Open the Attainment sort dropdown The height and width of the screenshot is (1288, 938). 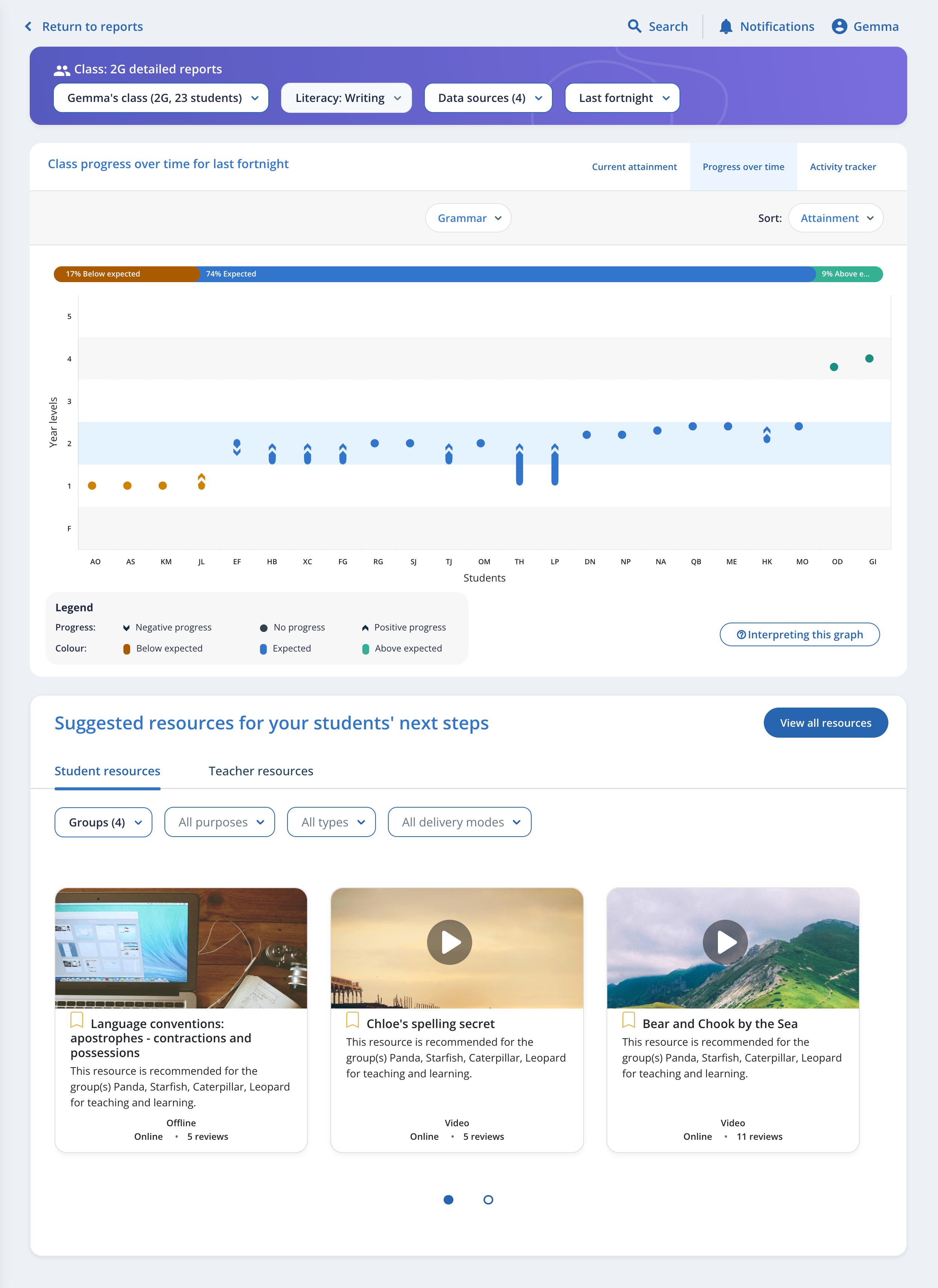pyautogui.click(x=835, y=218)
